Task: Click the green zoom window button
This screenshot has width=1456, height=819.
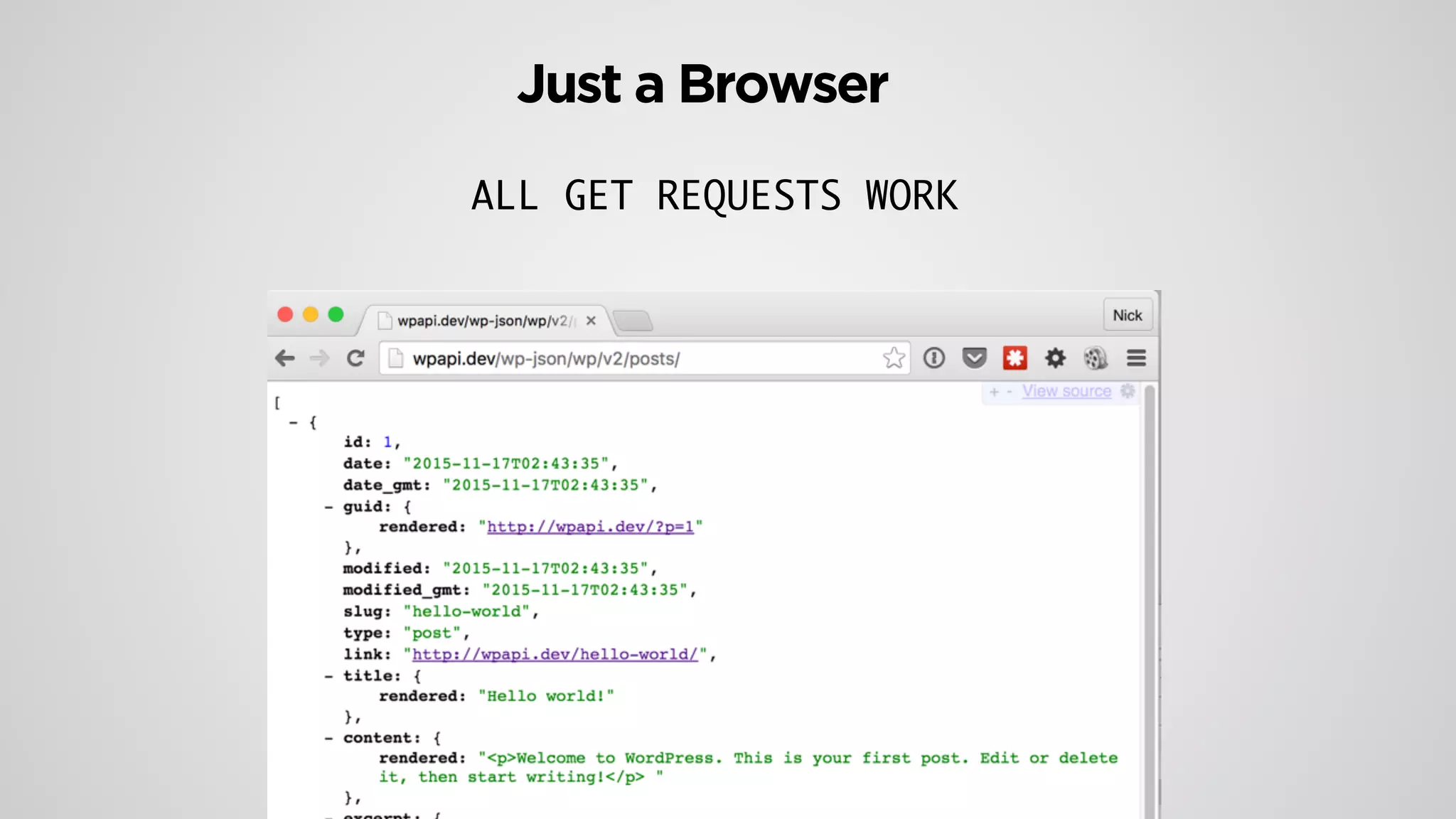Action: [336, 314]
